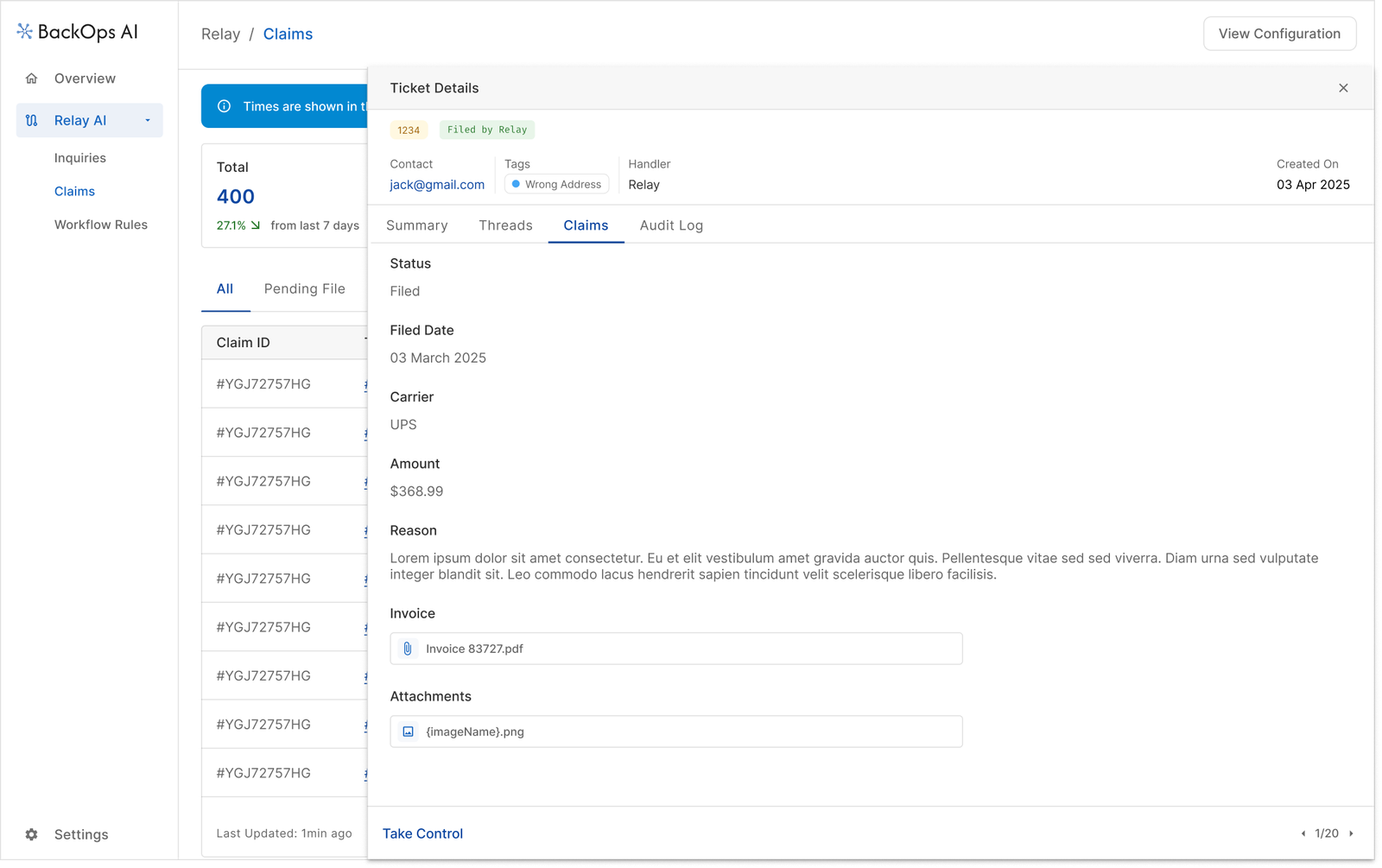Viewport: 1382px width, 868px height.
Task: Switch to the Threads tab
Action: click(x=505, y=225)
